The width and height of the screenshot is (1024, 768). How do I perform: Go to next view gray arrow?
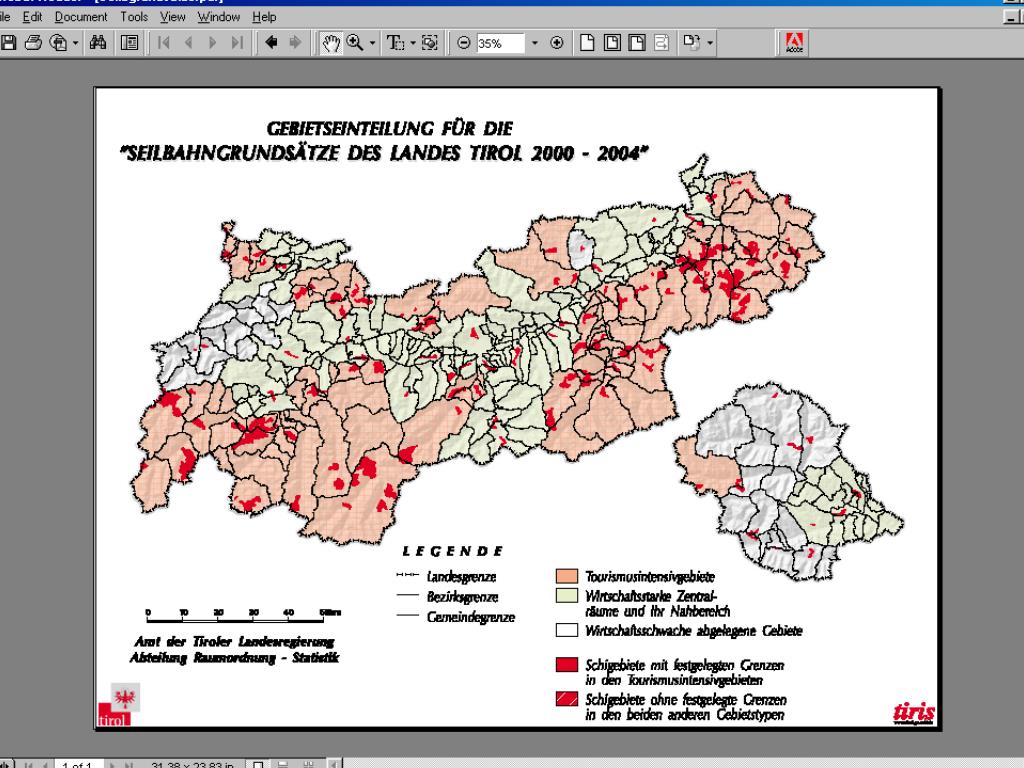point(295,43)
